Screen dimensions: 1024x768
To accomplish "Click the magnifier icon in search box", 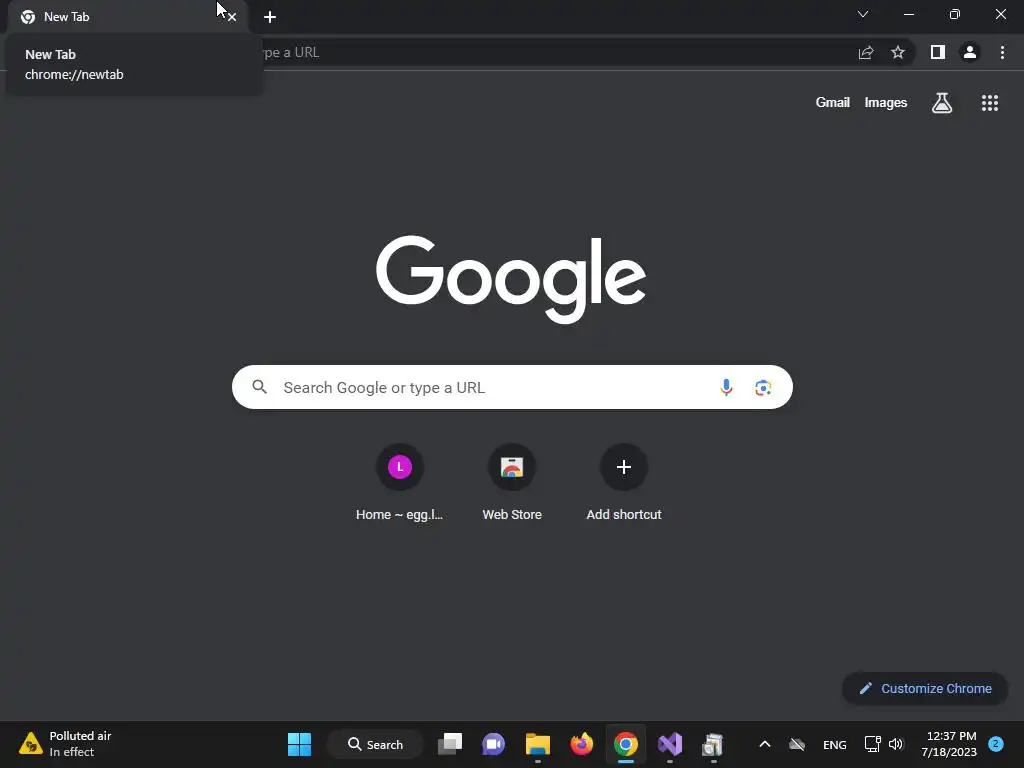I will tap(259, 387).
